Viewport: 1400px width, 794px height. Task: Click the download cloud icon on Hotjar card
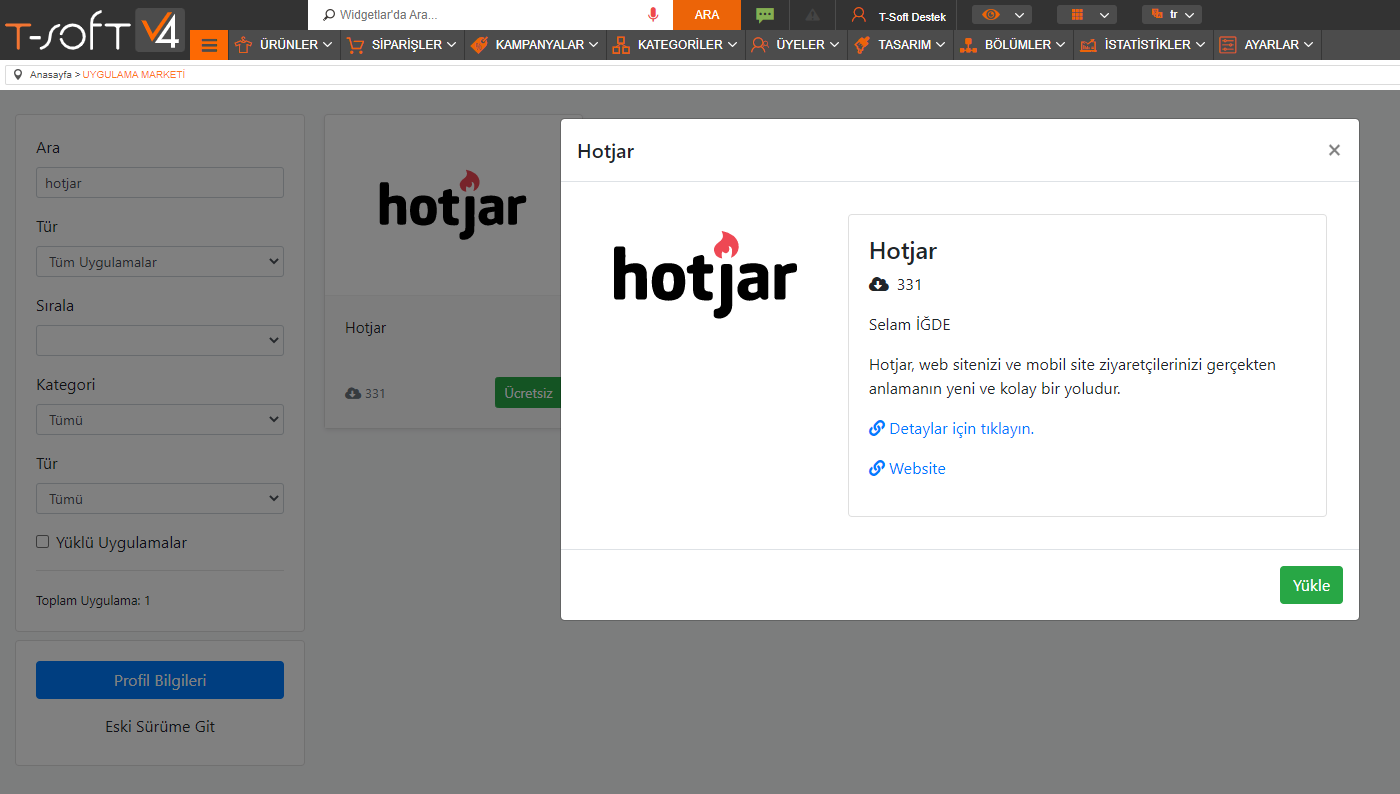353,394
